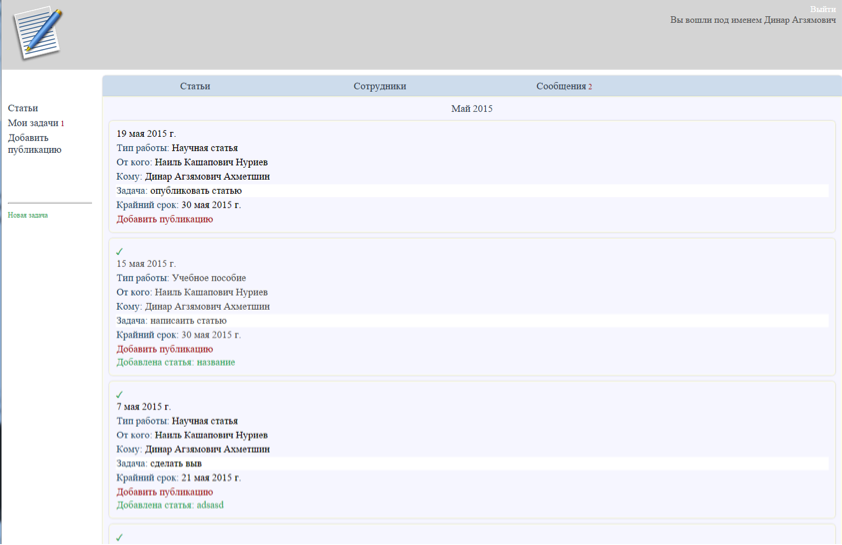This screenshot has height=545, width=842.
Task: Click Выйти to log out
Action: click(823, 9)
